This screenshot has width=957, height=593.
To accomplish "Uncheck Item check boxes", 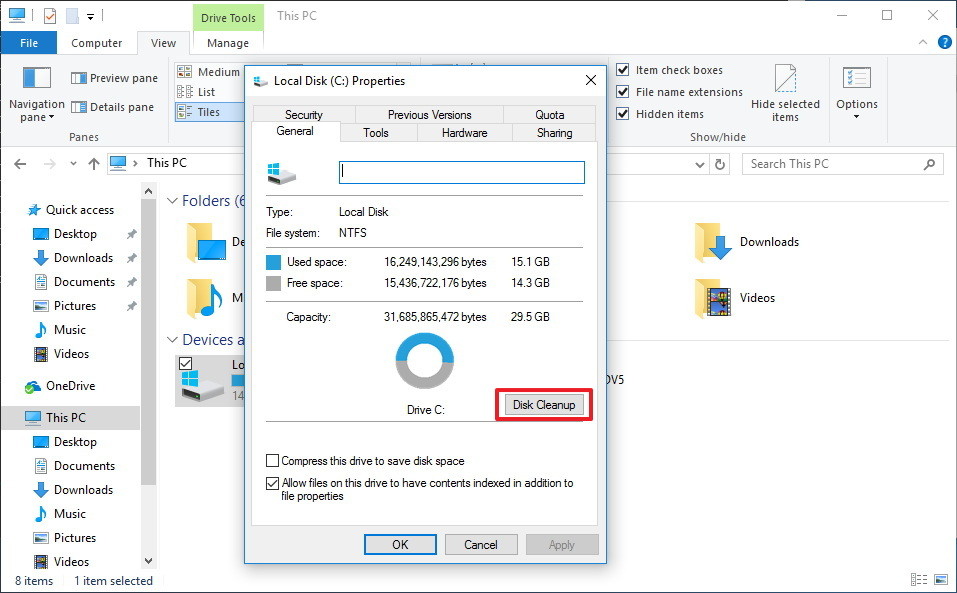I will (622, 69).
